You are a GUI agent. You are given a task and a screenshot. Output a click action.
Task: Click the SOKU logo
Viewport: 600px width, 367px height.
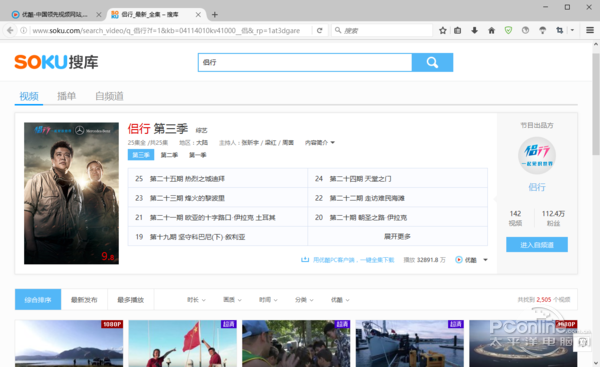[x=56, y=62]
